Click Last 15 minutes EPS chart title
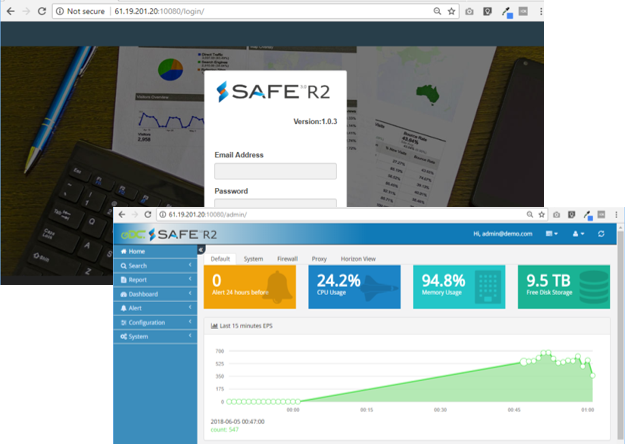625x444 pixels. 246,326
